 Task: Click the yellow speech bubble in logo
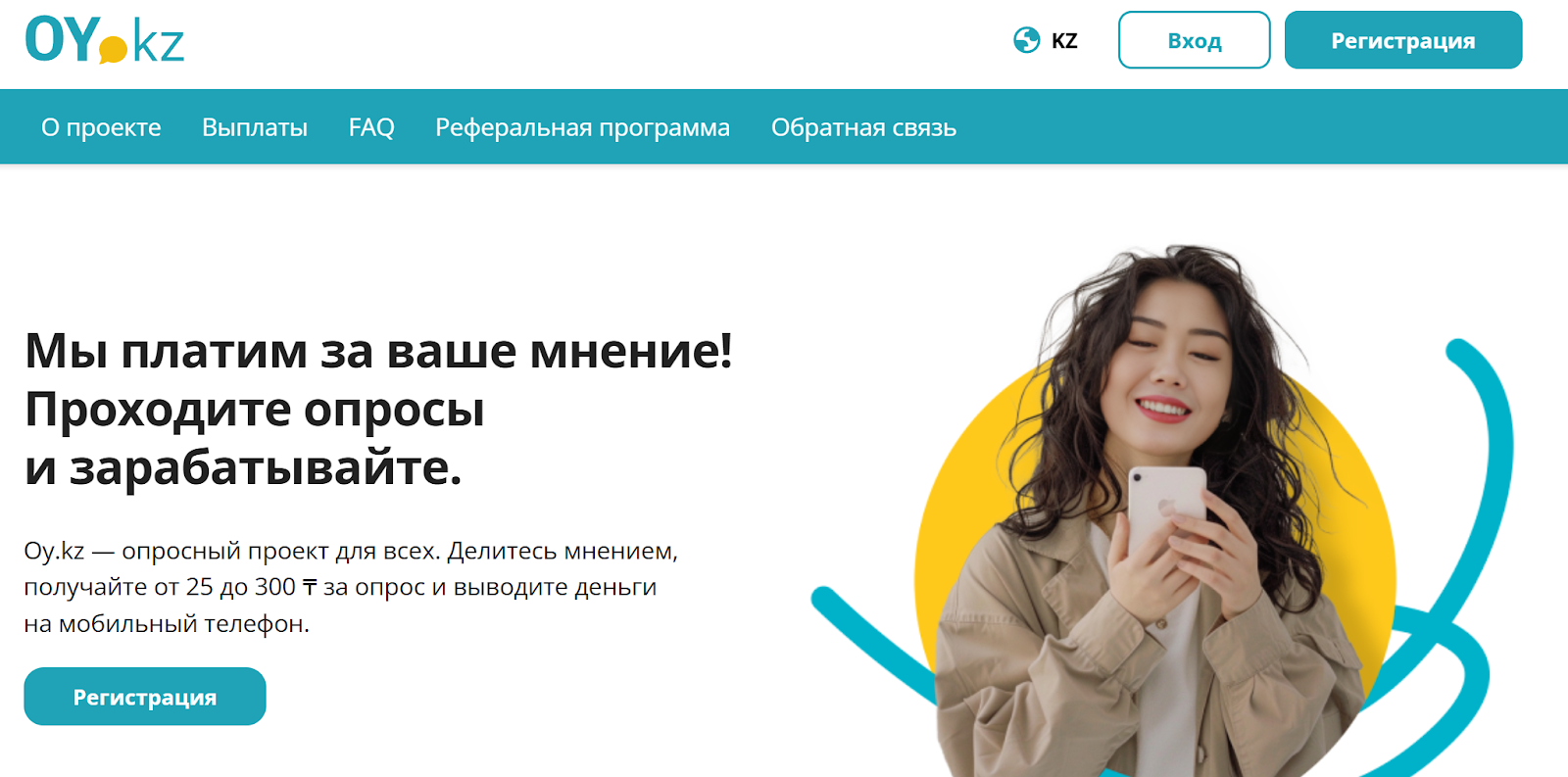(114, 50)
